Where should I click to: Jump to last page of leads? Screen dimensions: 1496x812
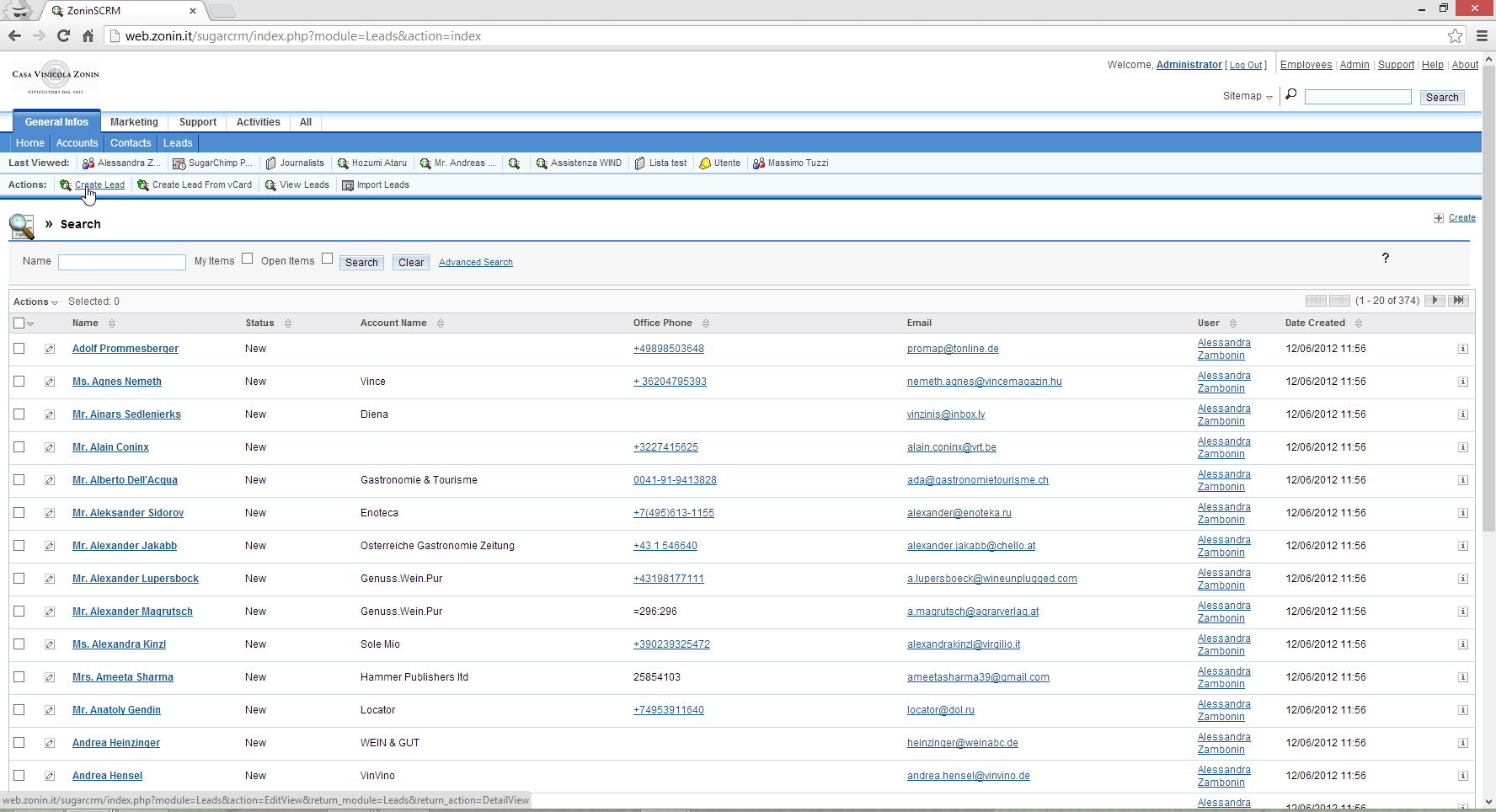click(1459, 301)
